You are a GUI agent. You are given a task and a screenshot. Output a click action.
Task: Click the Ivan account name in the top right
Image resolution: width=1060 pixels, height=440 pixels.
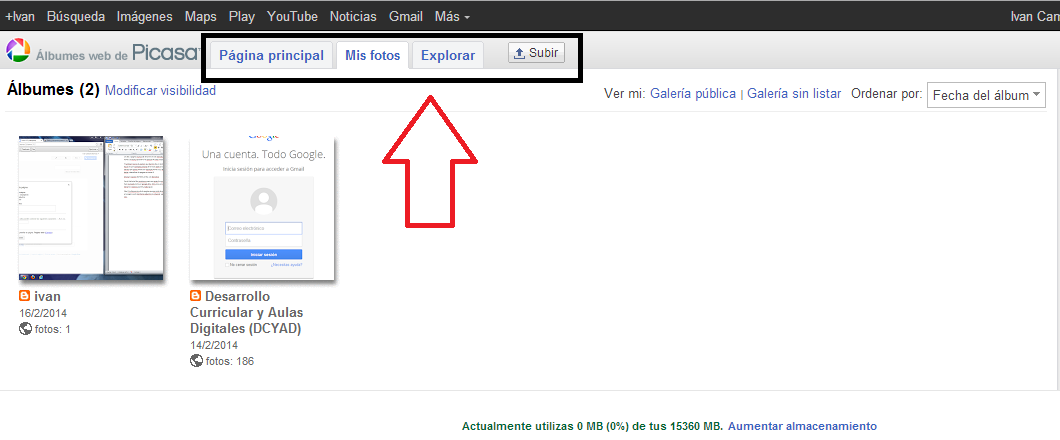click(x=1035, y=16)
